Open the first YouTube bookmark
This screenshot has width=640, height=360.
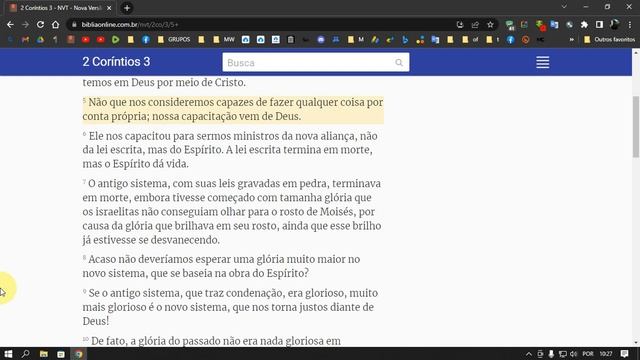point(85,40)
